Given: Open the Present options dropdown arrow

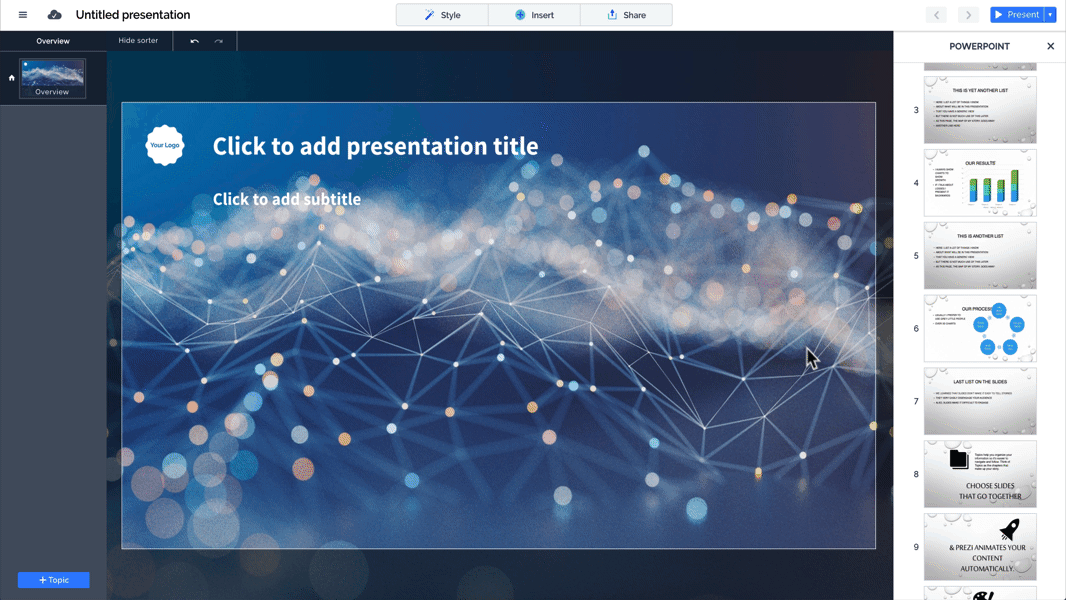Looking at the screenshot, I should (x=1050, y=14).
